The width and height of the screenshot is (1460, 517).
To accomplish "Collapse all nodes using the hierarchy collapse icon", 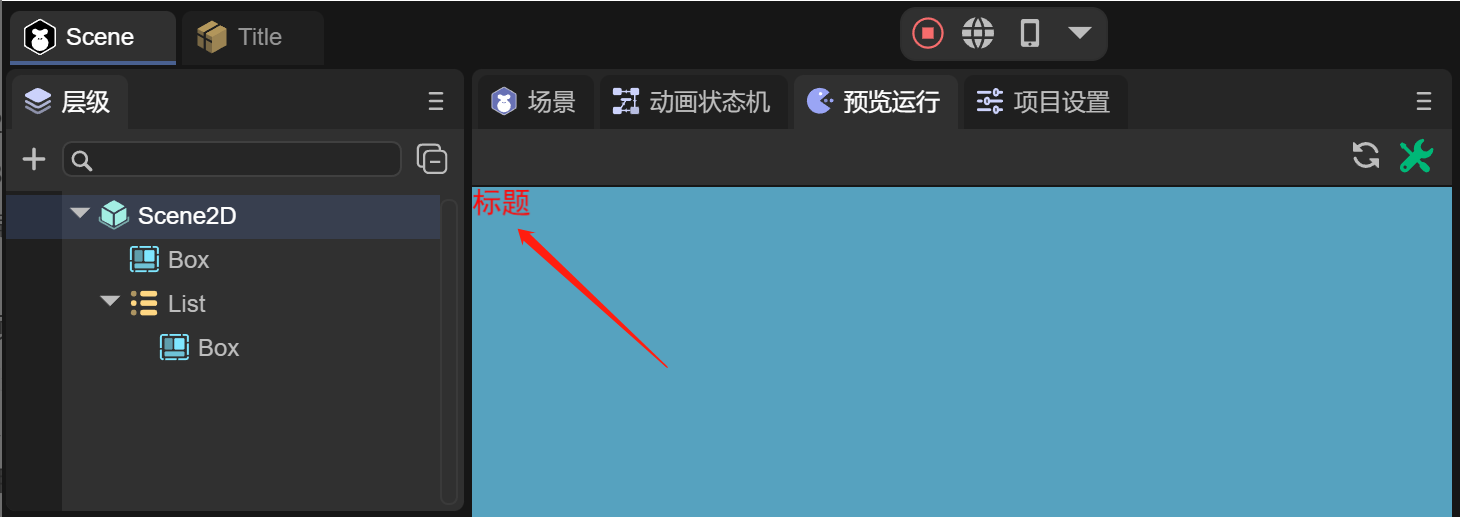I will pos(432,159).
